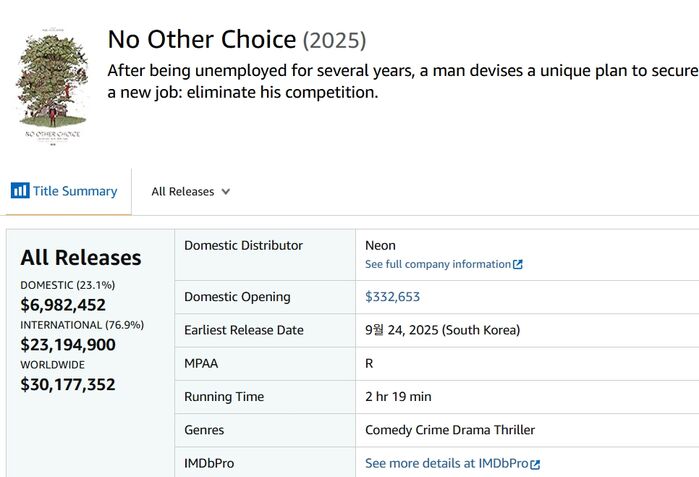Open the $332,653 domestic opening link
The image size is (699, 477).
(x=392, y=297)
